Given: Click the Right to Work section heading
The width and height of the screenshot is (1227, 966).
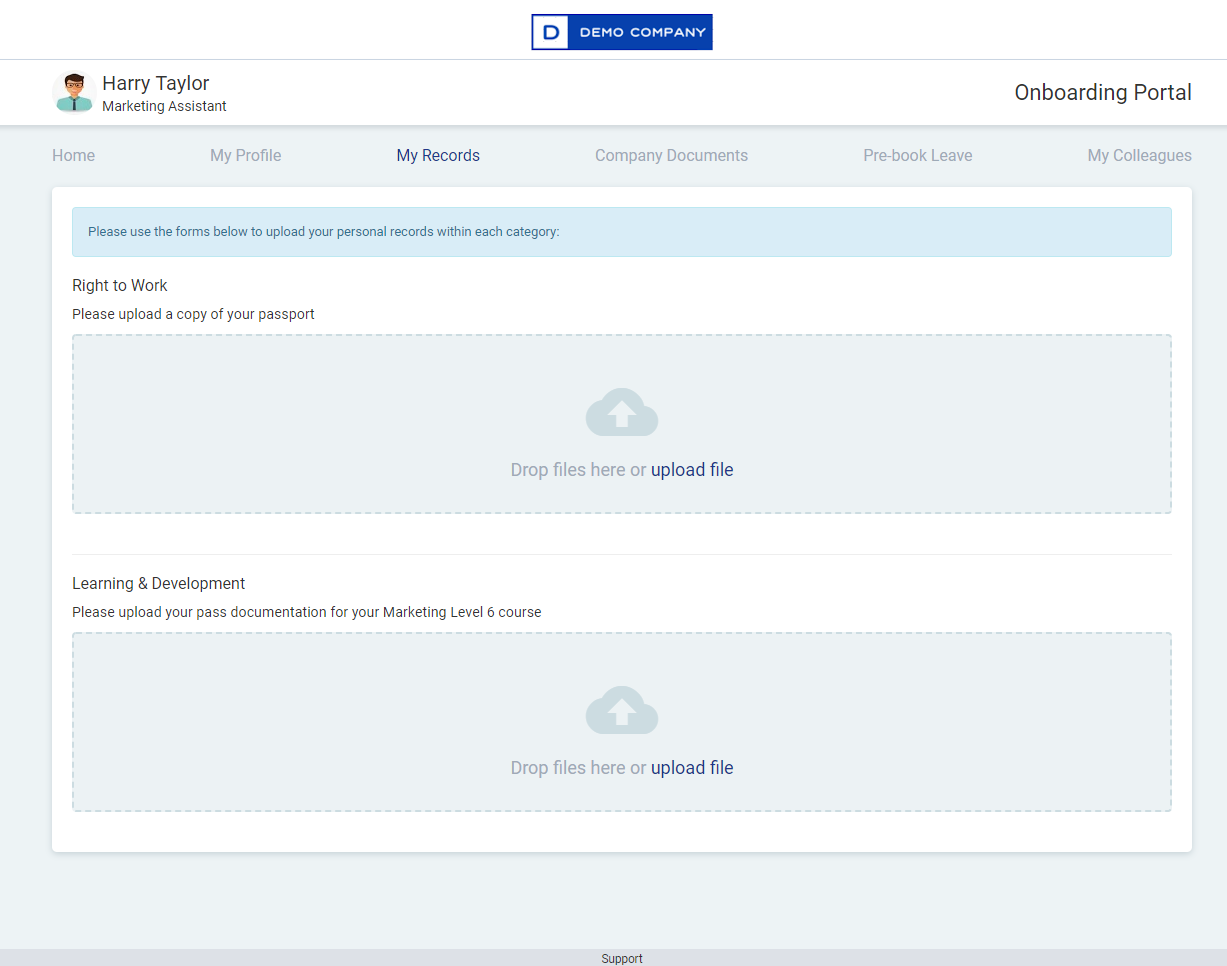Looking at the screenshot, I should (x=119, y=285).
